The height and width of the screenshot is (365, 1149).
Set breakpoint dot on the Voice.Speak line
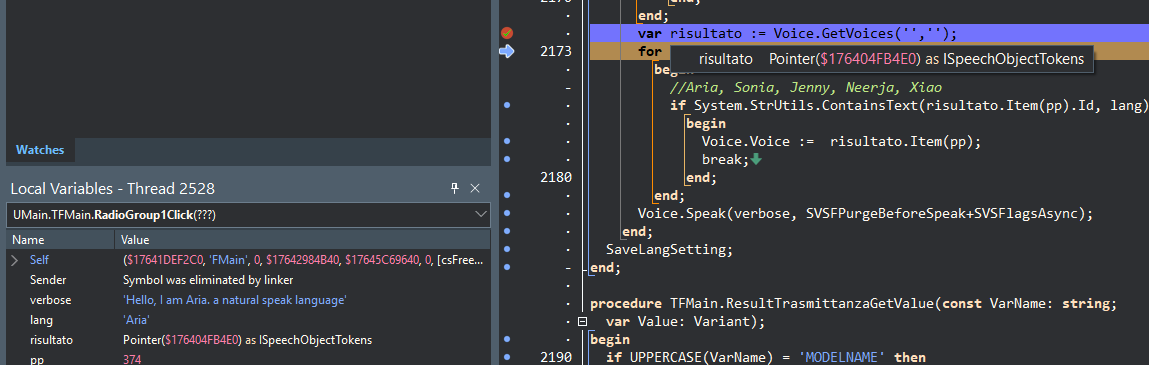[x=506, y=213]
